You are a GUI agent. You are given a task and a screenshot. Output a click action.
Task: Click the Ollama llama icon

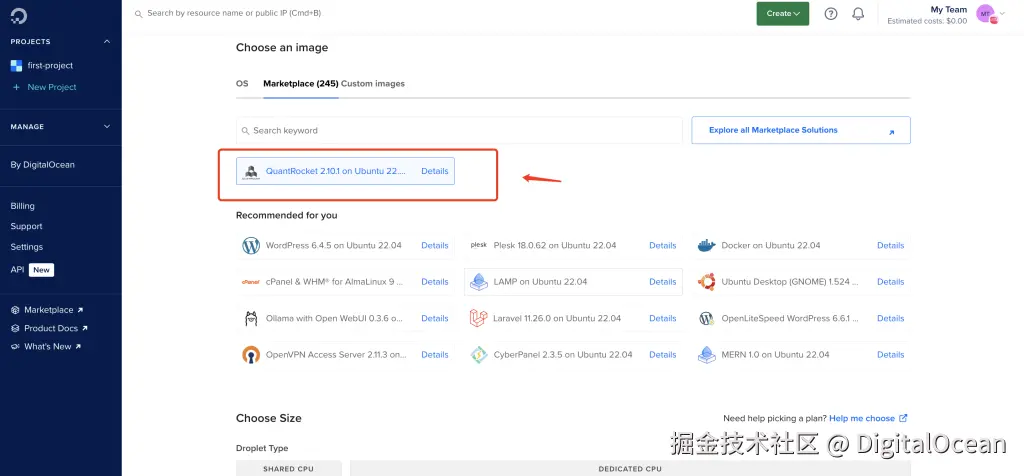pyautogui.click(x=251, y=319)
